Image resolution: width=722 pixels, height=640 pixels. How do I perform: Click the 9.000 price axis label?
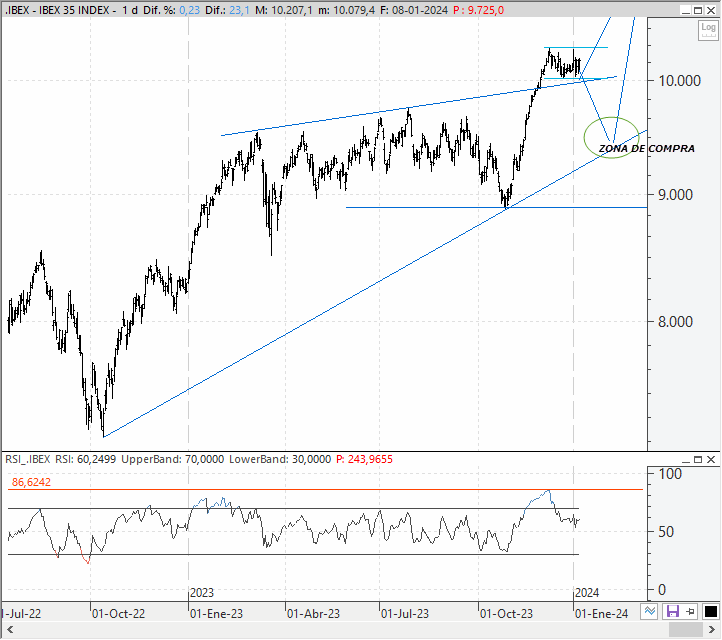coord(675,195)
